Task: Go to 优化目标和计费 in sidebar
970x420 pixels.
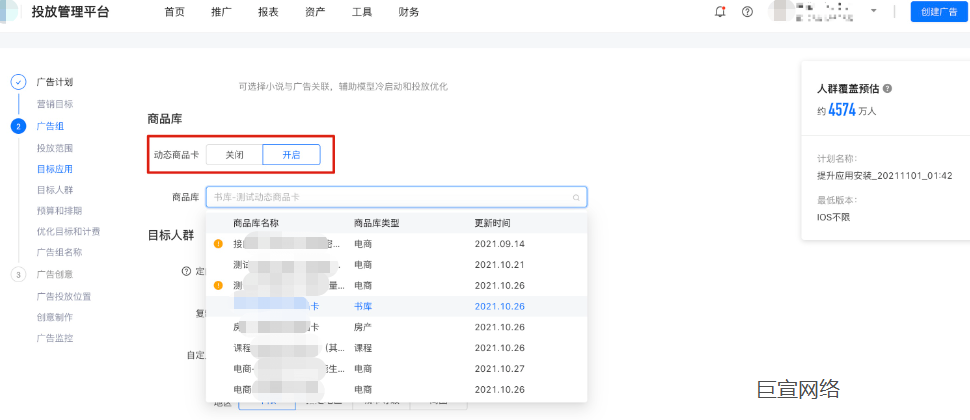Action: 68,232
